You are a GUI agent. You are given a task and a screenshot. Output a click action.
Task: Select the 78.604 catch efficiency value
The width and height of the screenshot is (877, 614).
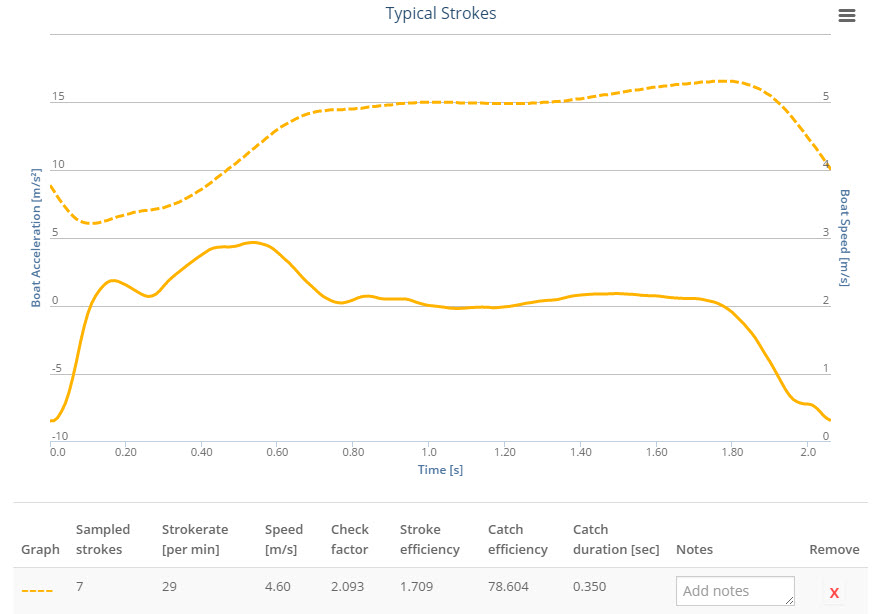click(508, 587)
